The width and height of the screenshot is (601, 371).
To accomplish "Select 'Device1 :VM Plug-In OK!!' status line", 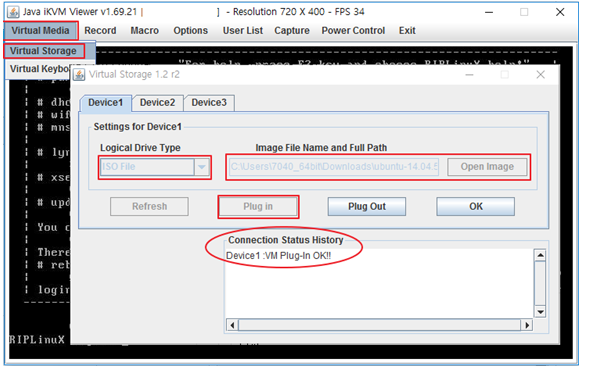I will click(x=279, y=256).
